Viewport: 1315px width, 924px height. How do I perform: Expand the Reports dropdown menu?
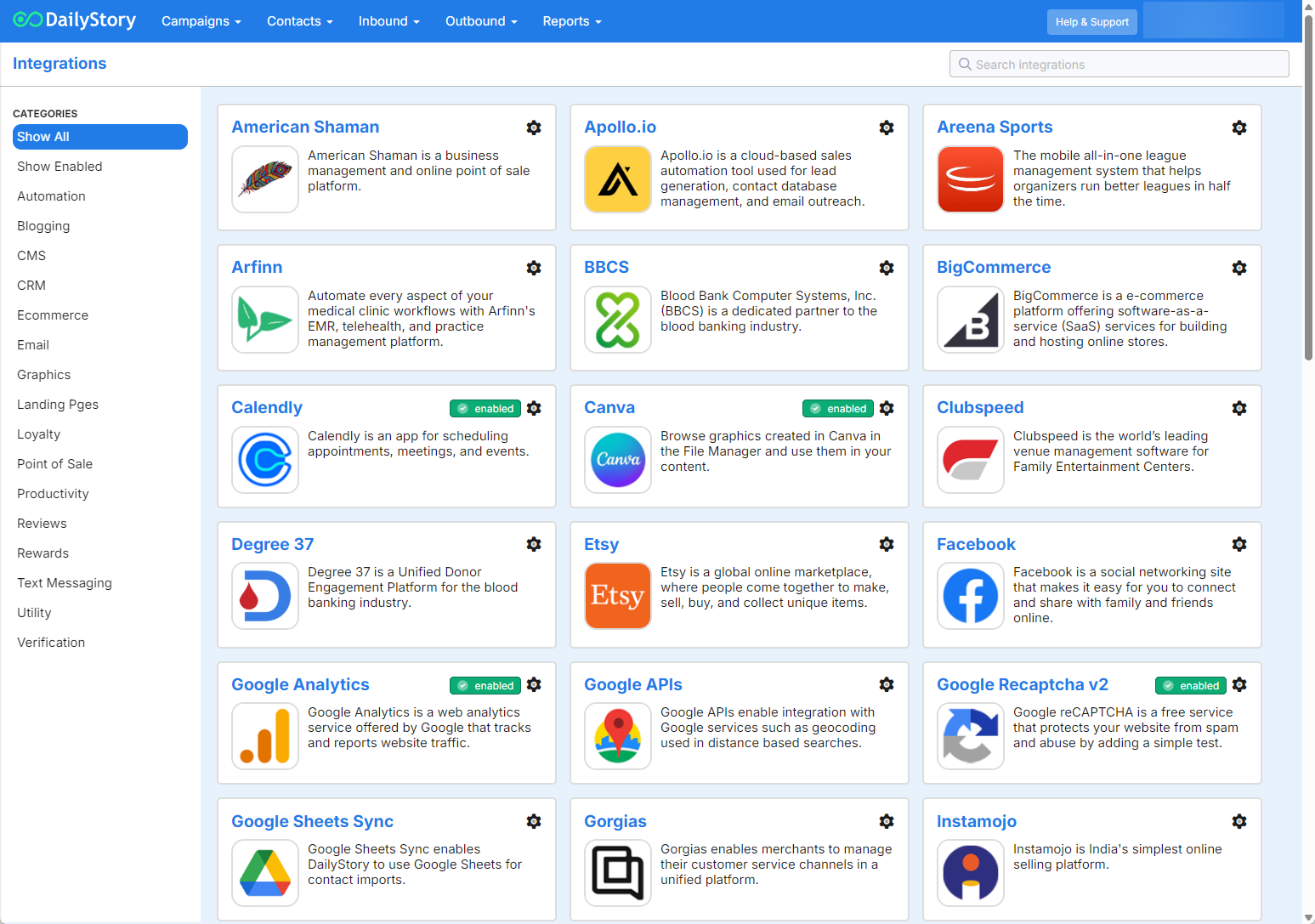tap(572, 21)
